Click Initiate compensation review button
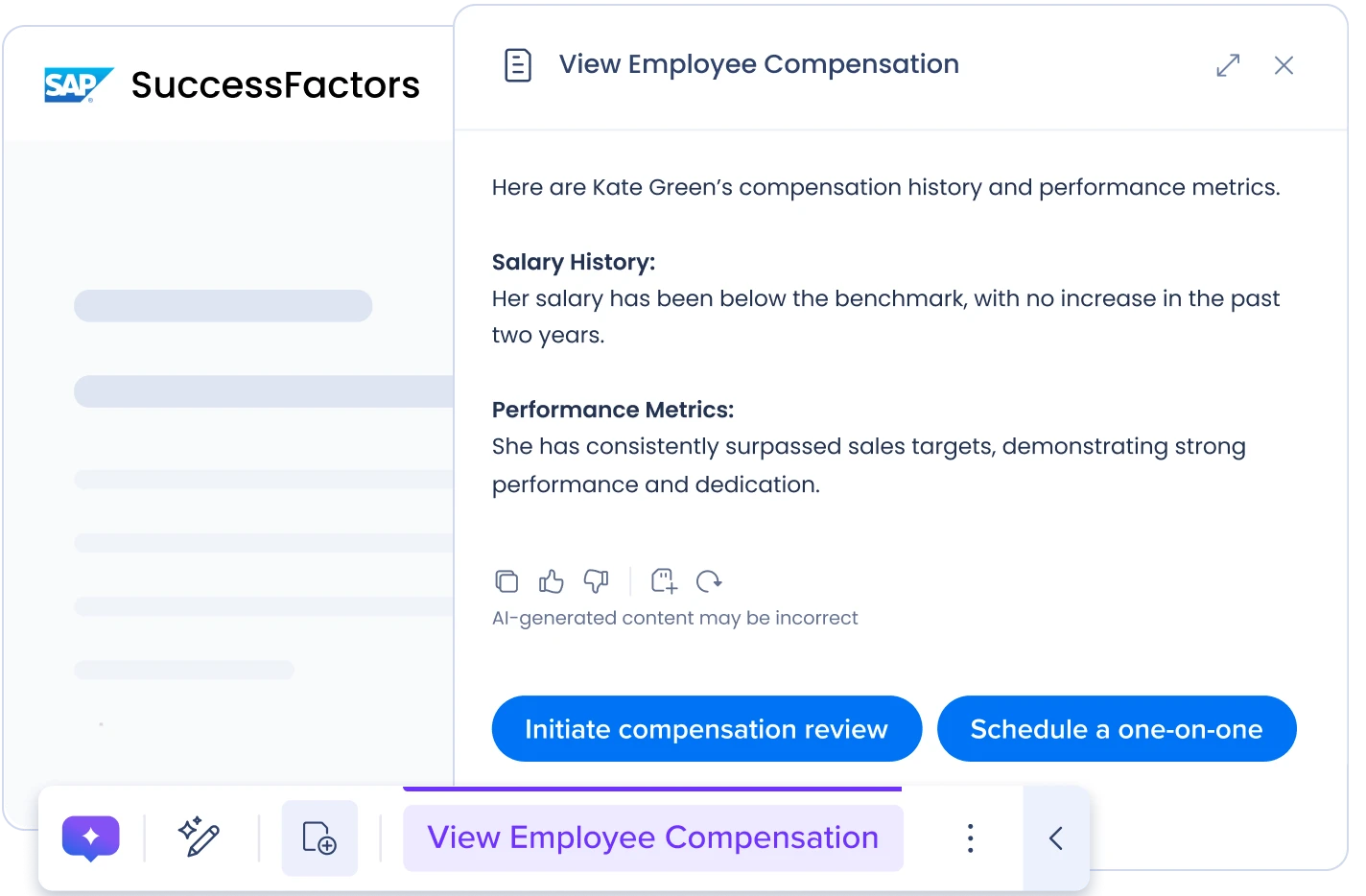Screen dimensions: 1366x896 [x=706, y=729]
